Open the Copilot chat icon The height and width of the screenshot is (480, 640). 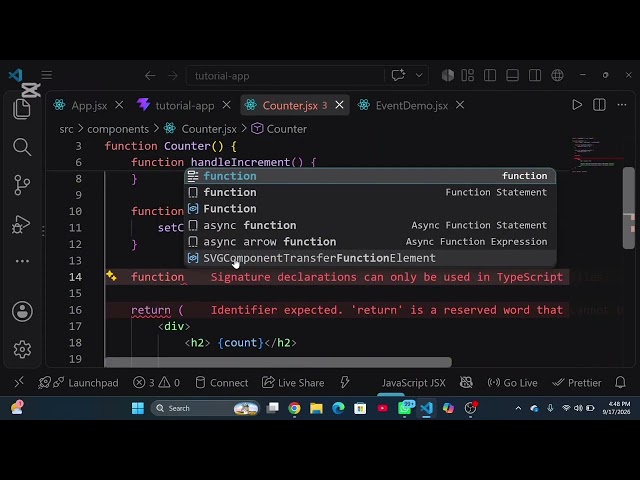(x=398, y=76)
